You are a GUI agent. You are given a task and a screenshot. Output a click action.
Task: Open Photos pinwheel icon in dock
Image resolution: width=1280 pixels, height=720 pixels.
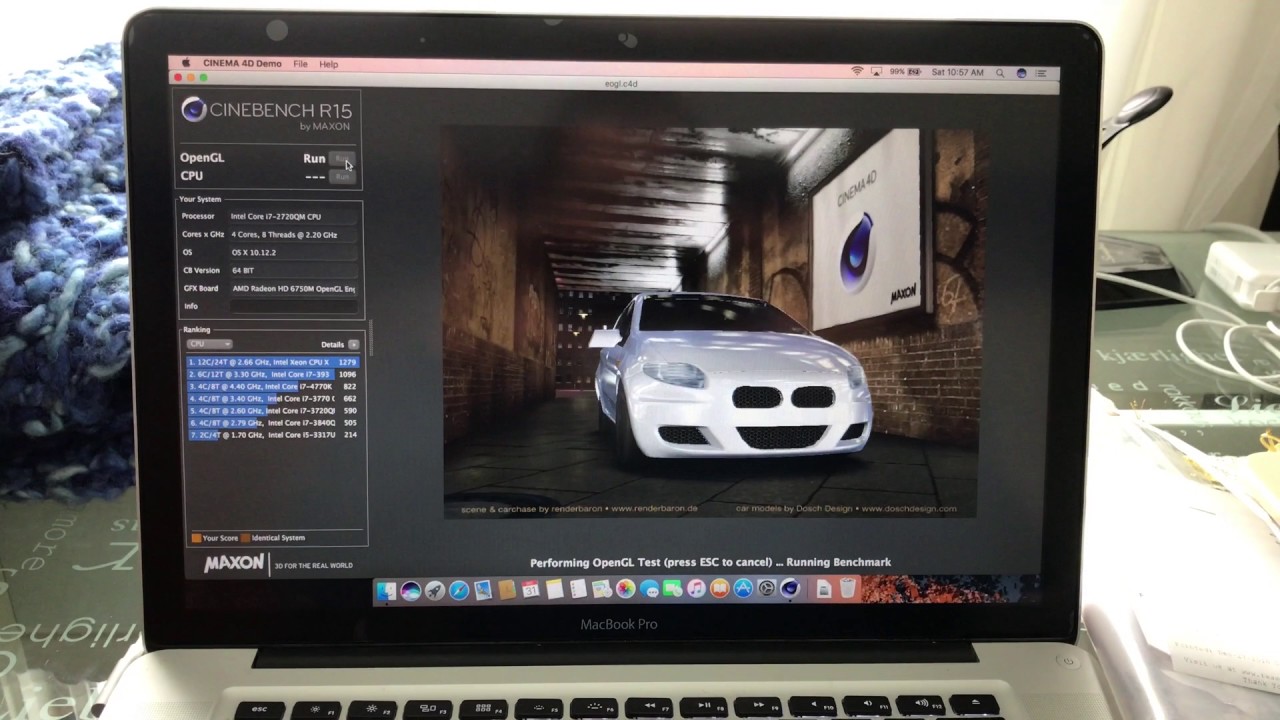626,590
